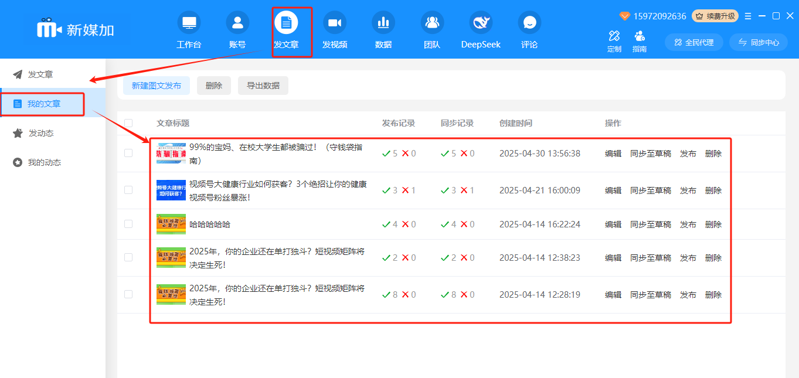Click thumbnail of 99%的宝妈 article
This screenshot has height=378, width=799.
(x=171, y=153)
